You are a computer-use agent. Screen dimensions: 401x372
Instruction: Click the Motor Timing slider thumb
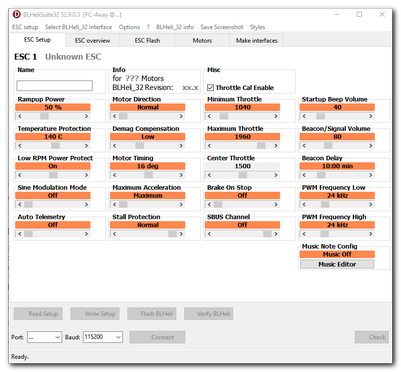(x=148, y=175)
